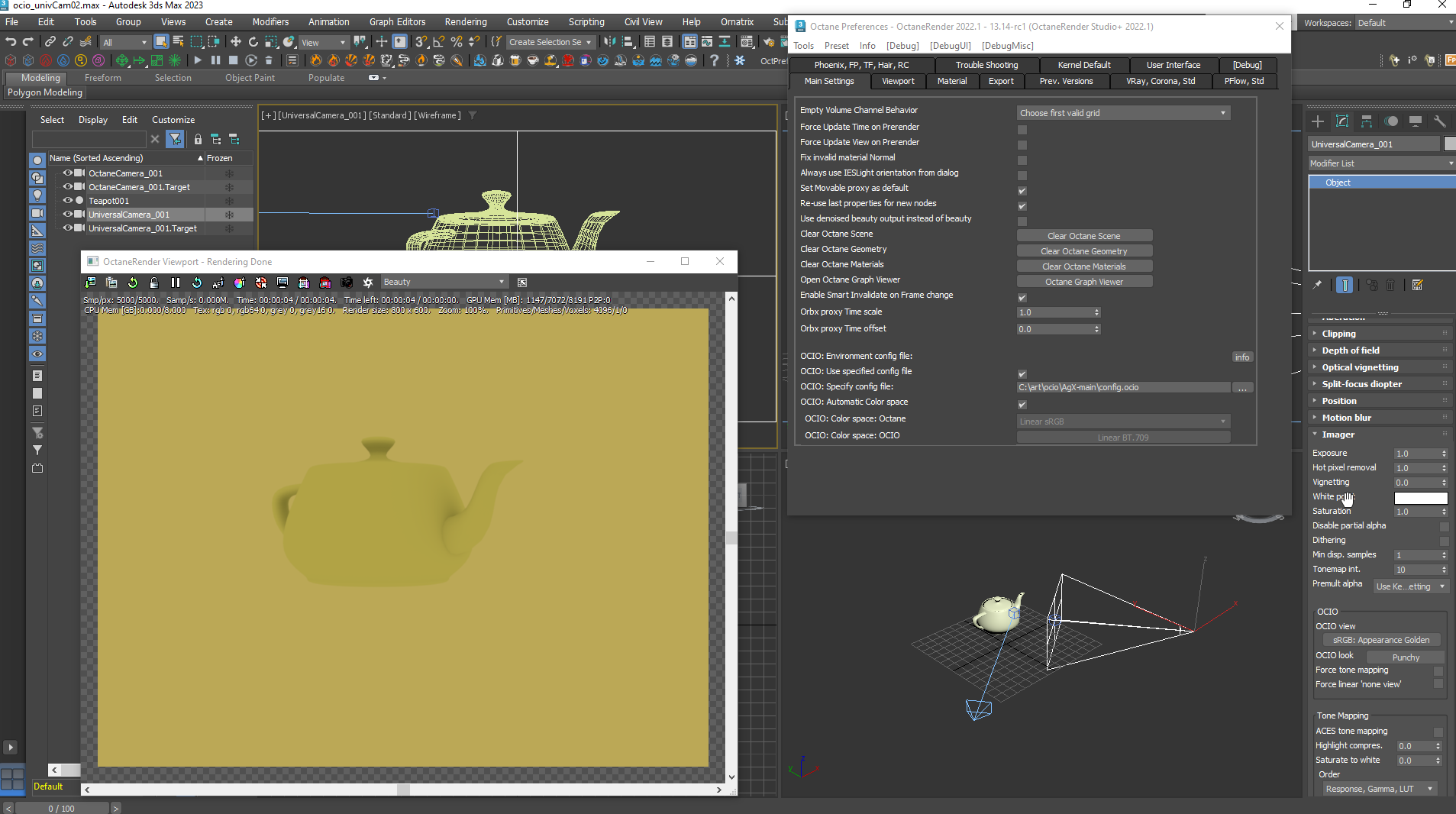1456x814 pixels.
Task: Click the camera snapshot icon in OctaneRender Viewport
Action: coord(347,283)
